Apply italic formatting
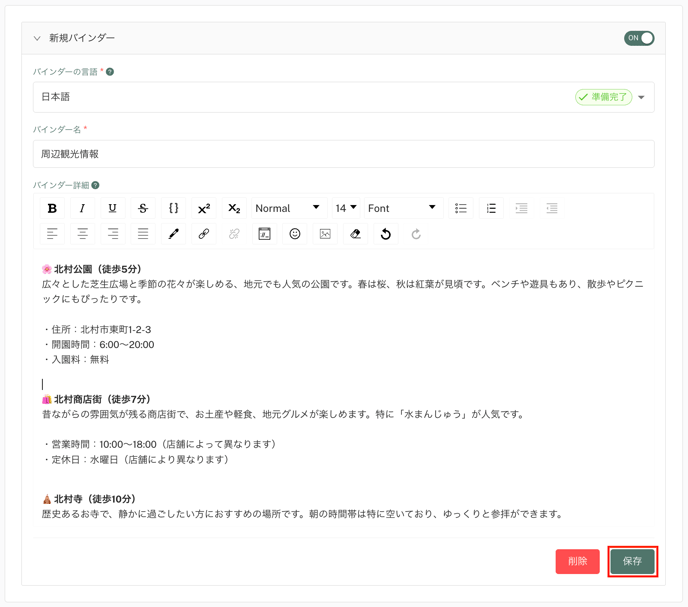Image resolution: width=688 pixels, height=607 pixels. [82, 208]
